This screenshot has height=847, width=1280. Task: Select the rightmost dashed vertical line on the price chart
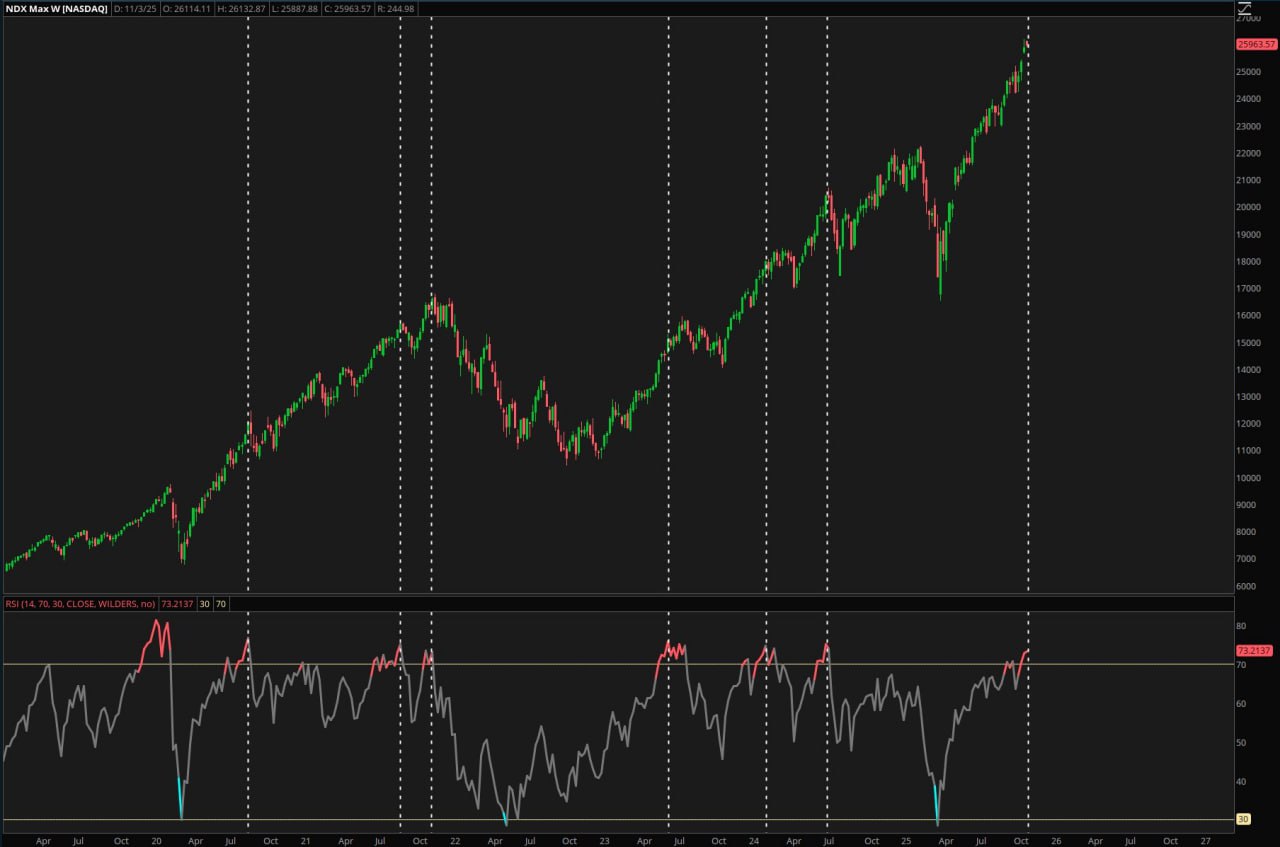[1028, 300]
